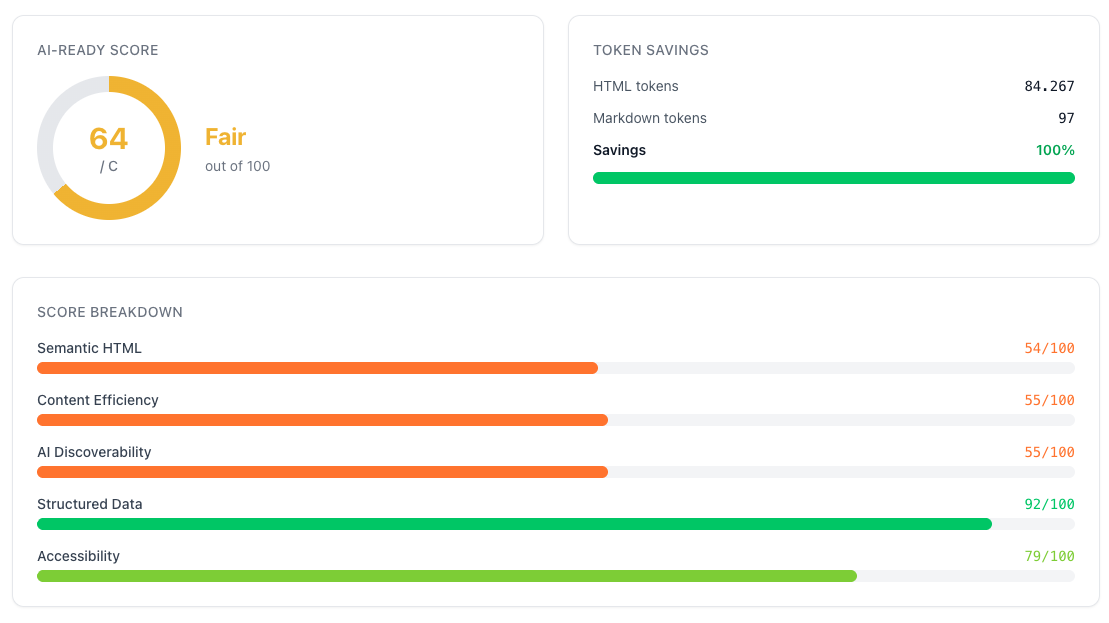
Task: Click the Token Savings heading
Action: [x=651, y=50]
